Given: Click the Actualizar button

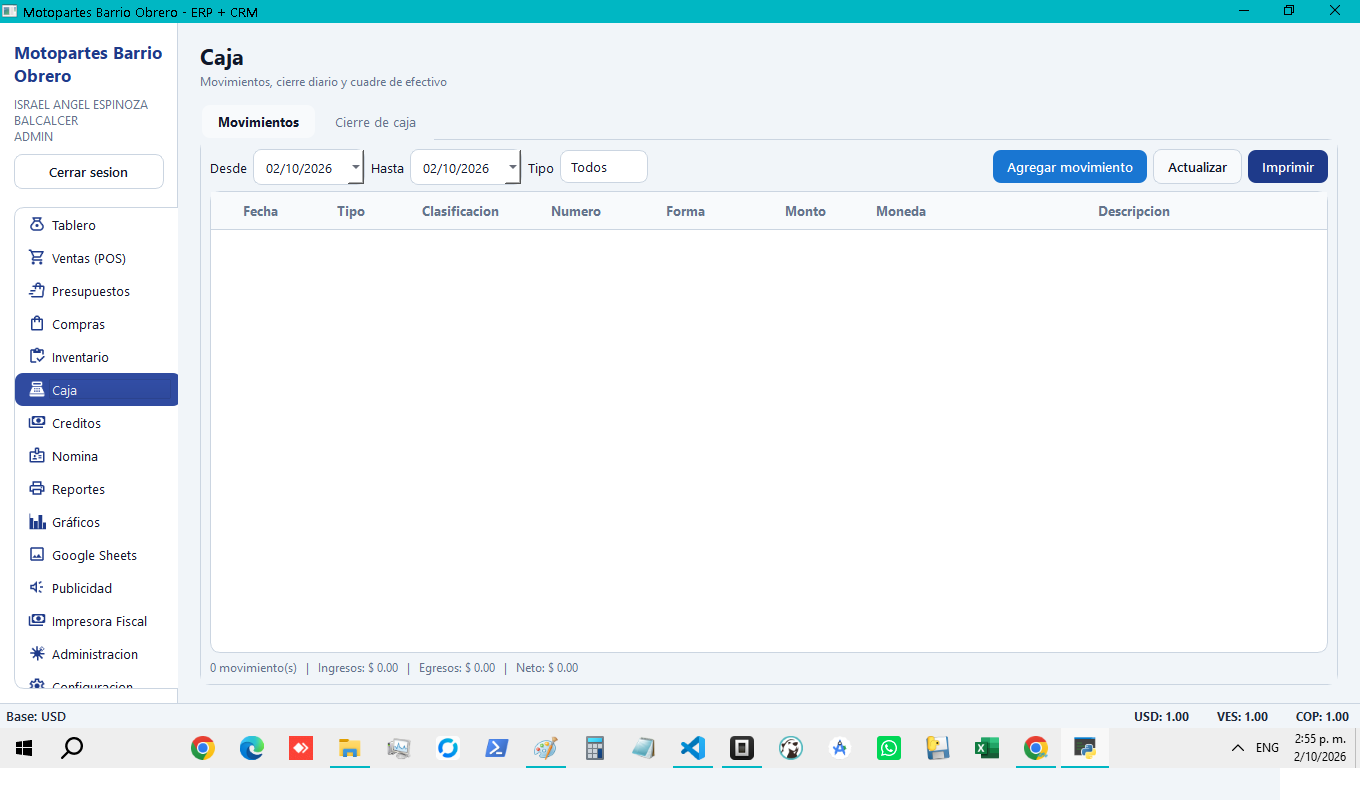Looking at the screenshot, I should tap(1197, 167).
